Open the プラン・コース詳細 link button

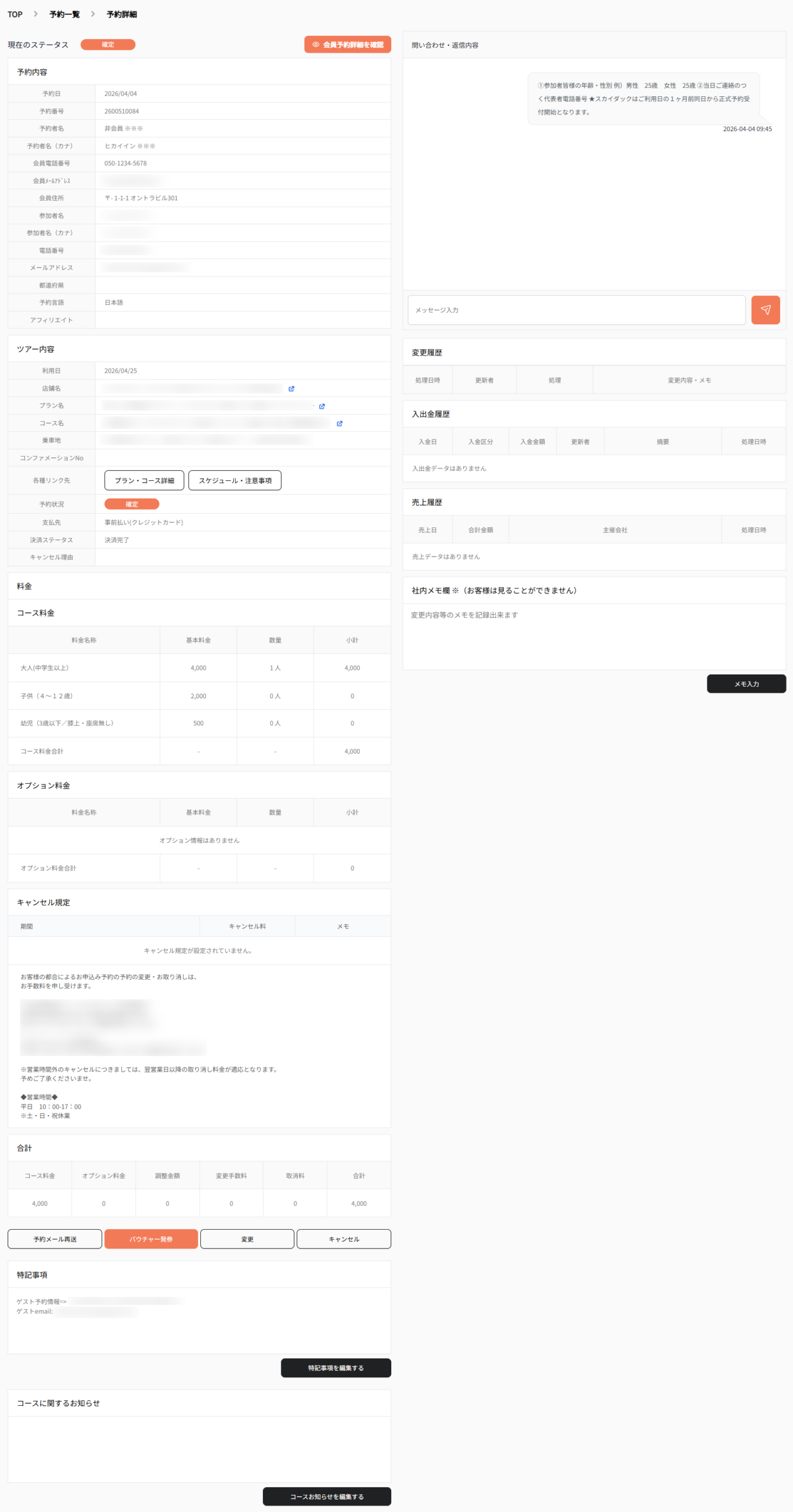pyautogui.click(x=144, y=481)
